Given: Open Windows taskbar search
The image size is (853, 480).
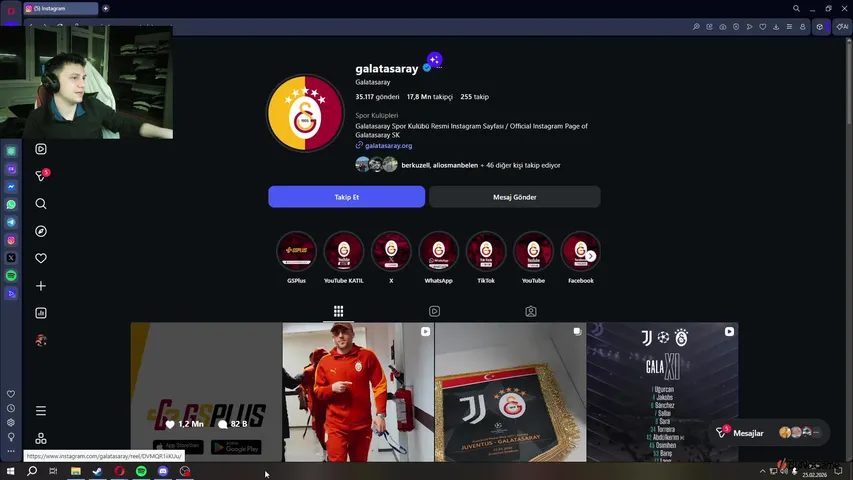Looking at the screenshot, I should [x=32, y=471].
